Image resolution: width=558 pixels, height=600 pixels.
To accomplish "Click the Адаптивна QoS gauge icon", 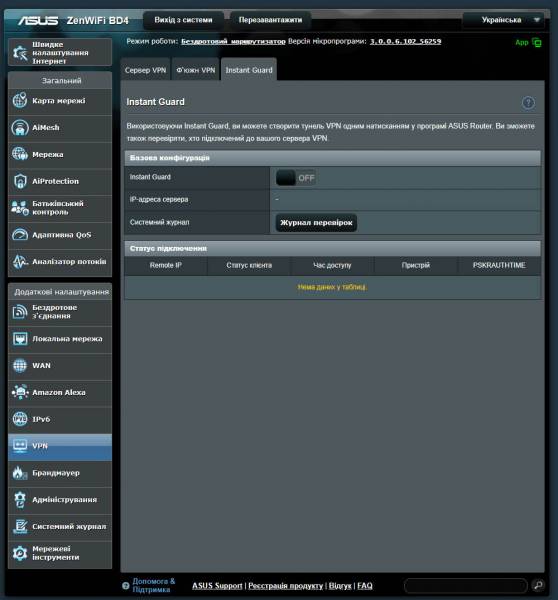I will coord(20,235).
